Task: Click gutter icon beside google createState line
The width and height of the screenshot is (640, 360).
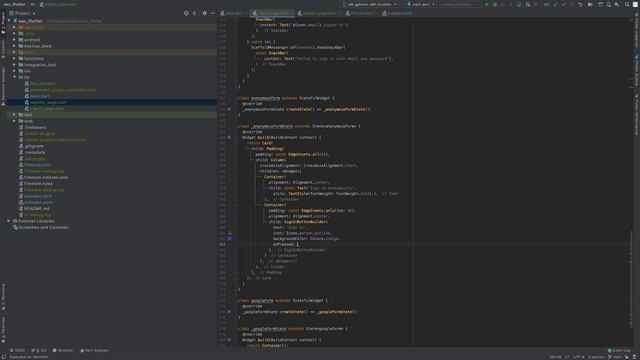Action: pos(229,311)
